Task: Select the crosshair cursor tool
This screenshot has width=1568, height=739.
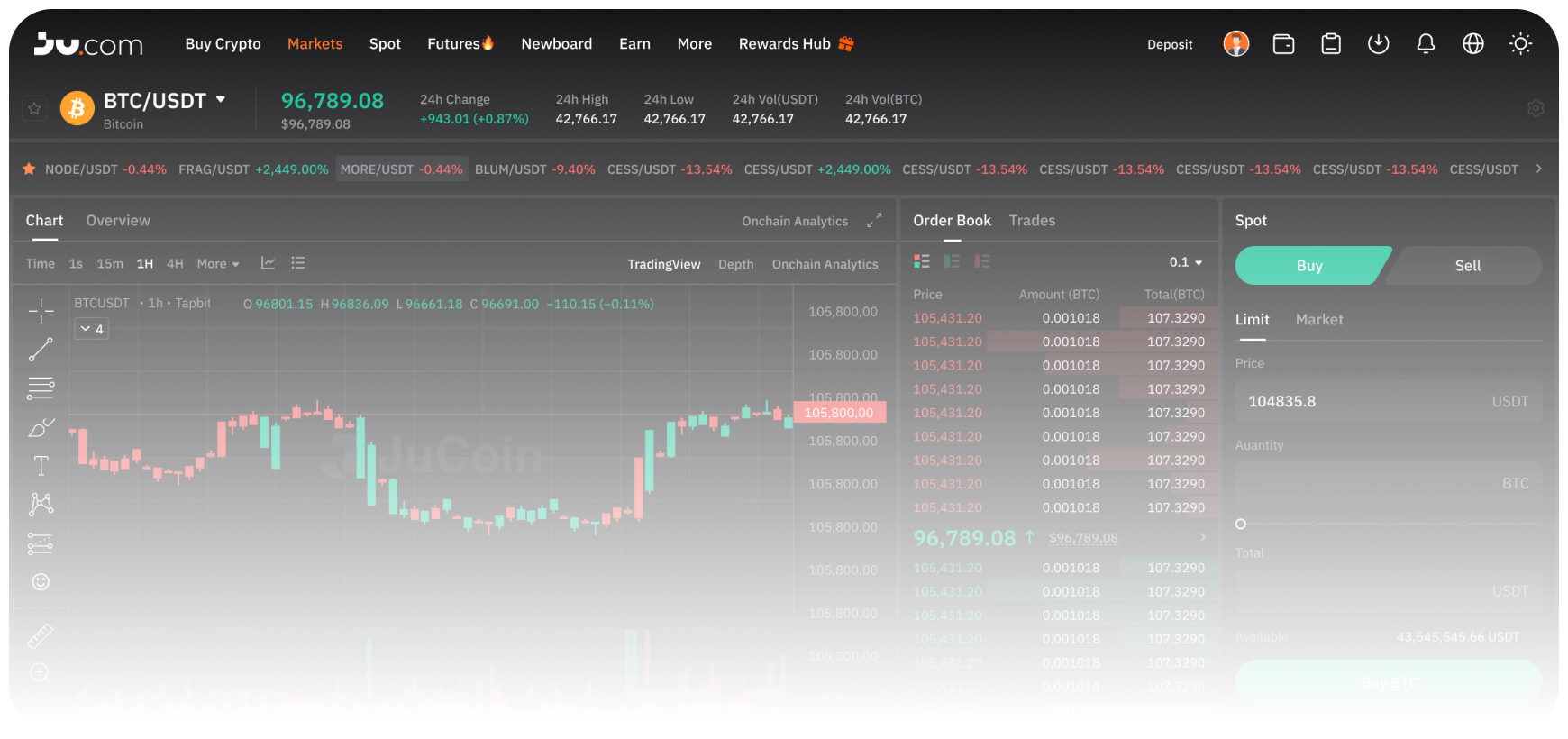Action: (41, 312)
